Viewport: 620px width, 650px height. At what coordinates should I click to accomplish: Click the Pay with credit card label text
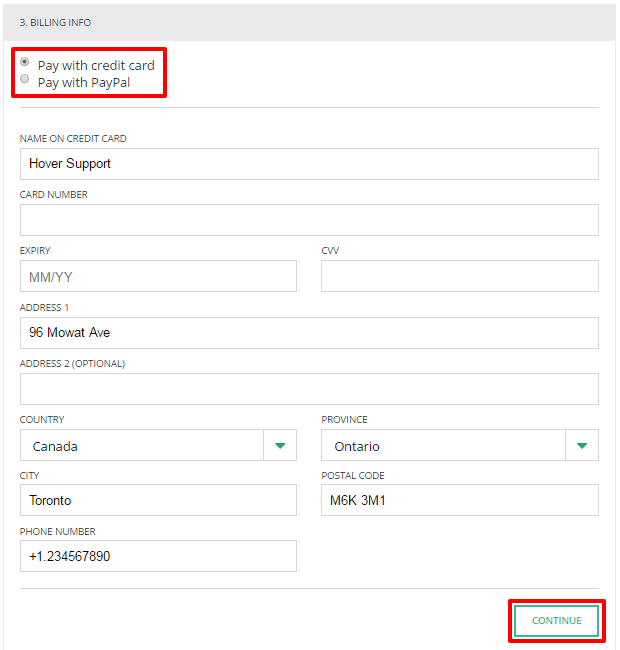click(x=96, y=65)
